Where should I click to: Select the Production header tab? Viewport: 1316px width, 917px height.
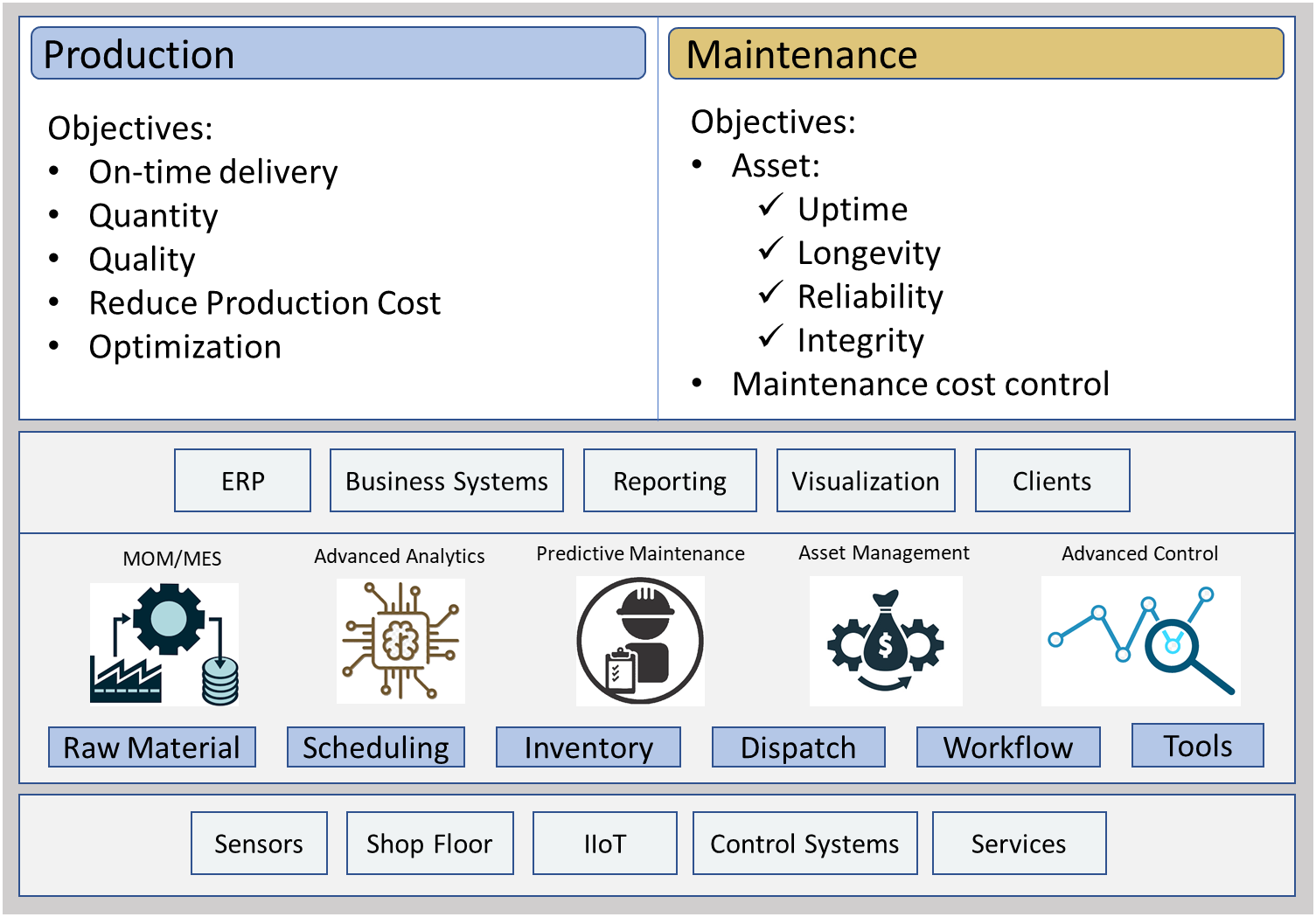(x=338, y=54)
